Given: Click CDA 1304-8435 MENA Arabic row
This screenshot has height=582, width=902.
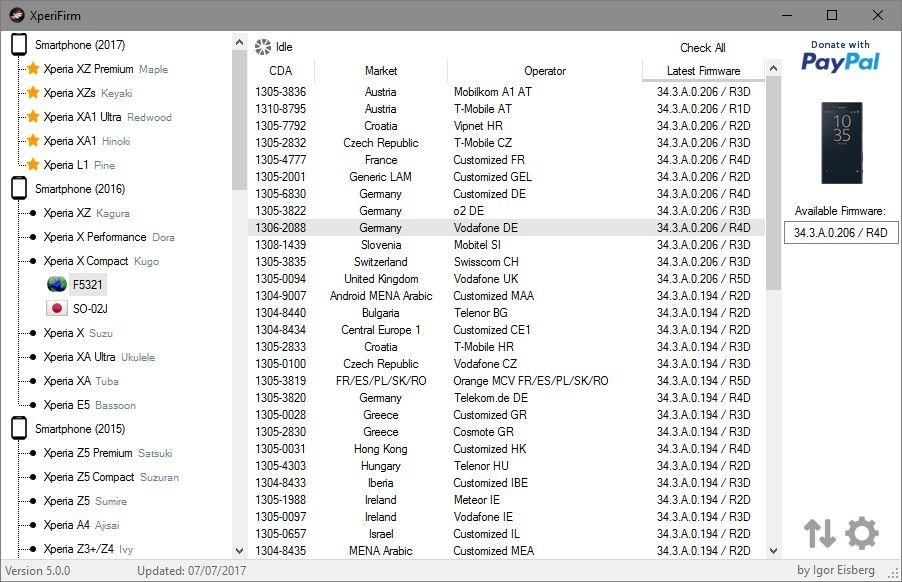Looking at the screenshot, I should tap(506, 550).
